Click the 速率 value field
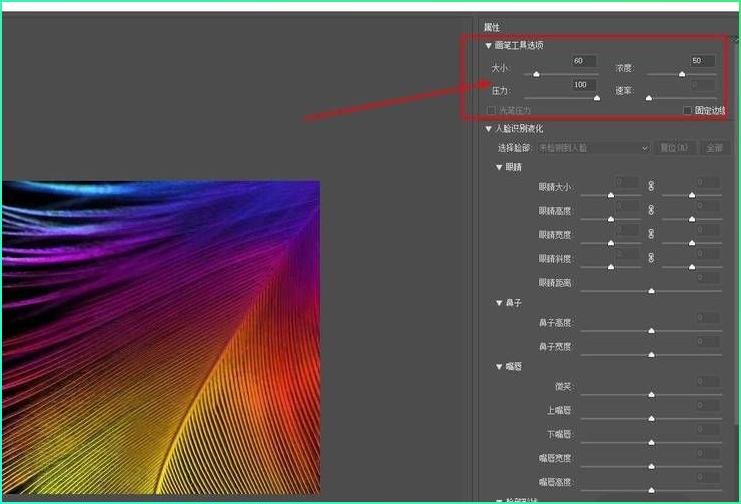The height and width of the screenshot is (504, 741). (701, 85)
